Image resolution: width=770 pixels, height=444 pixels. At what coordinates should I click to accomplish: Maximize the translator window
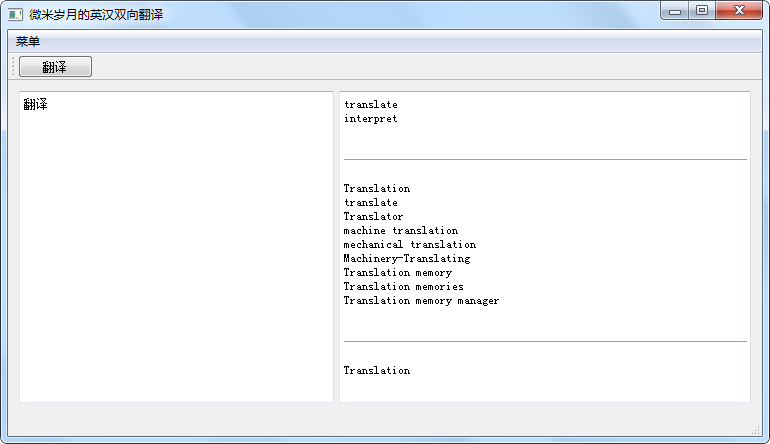[x=702, y=11]
